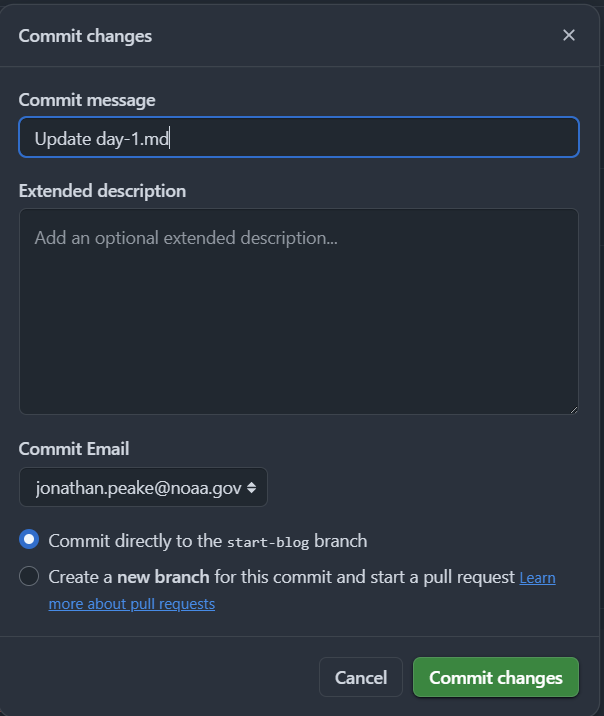Close the Commit changes dialog with X
Viewport: 604px width, 716px height.
coord(568,35)
